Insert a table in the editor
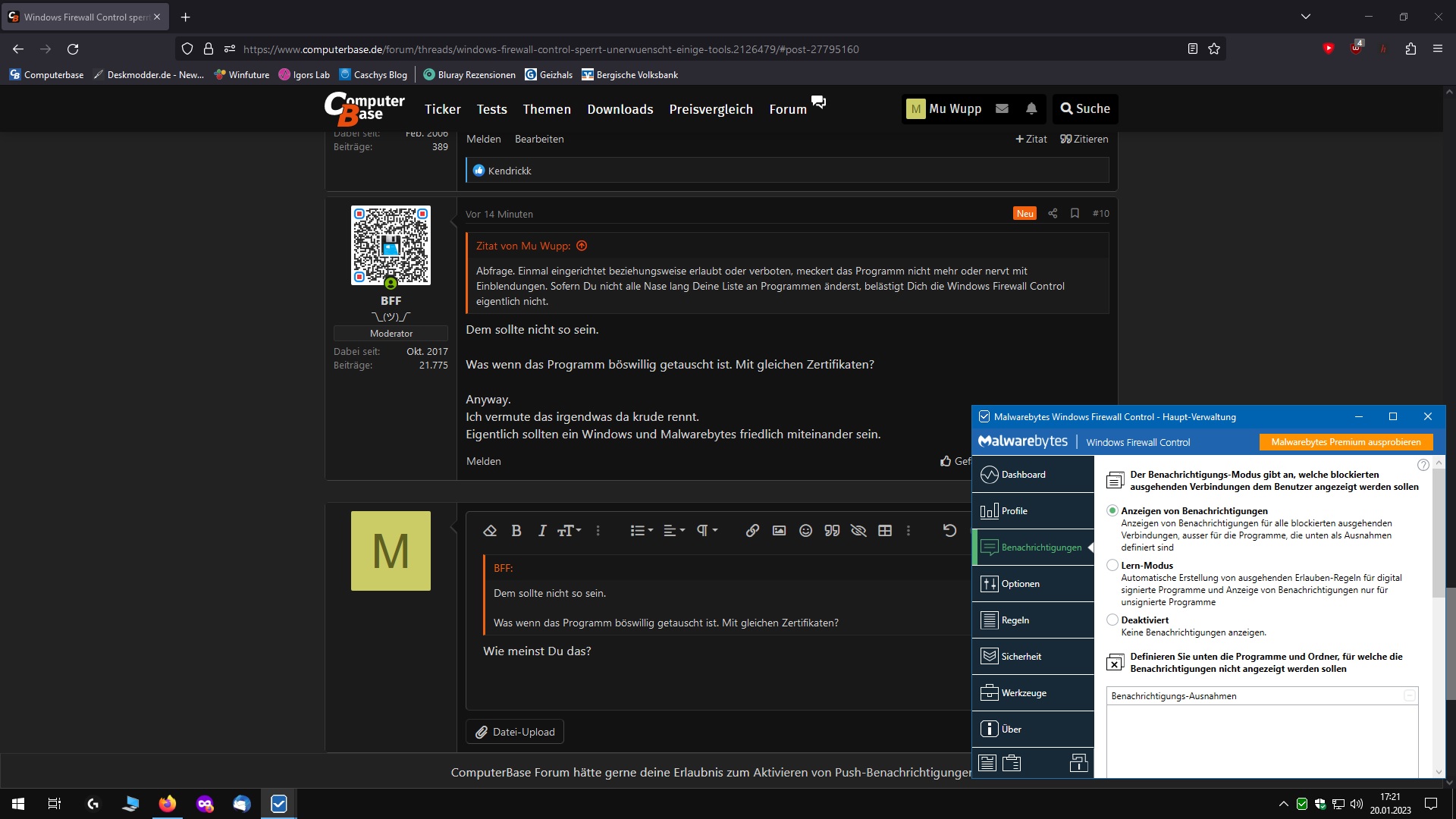Screen dimensions: 1456x819 click(885, 531)
